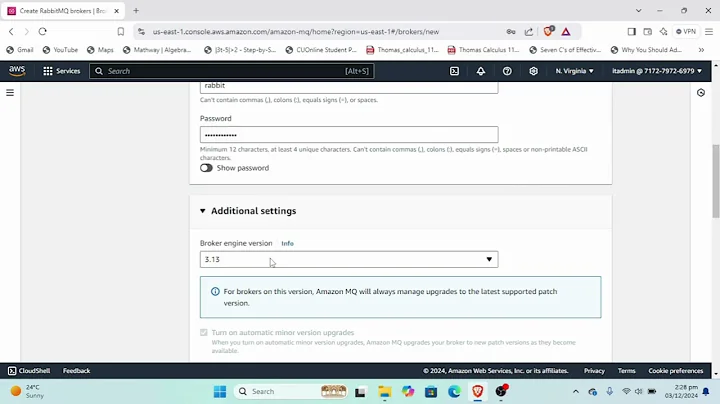
Task: Open the Privacy link
Action: point(594,371)
